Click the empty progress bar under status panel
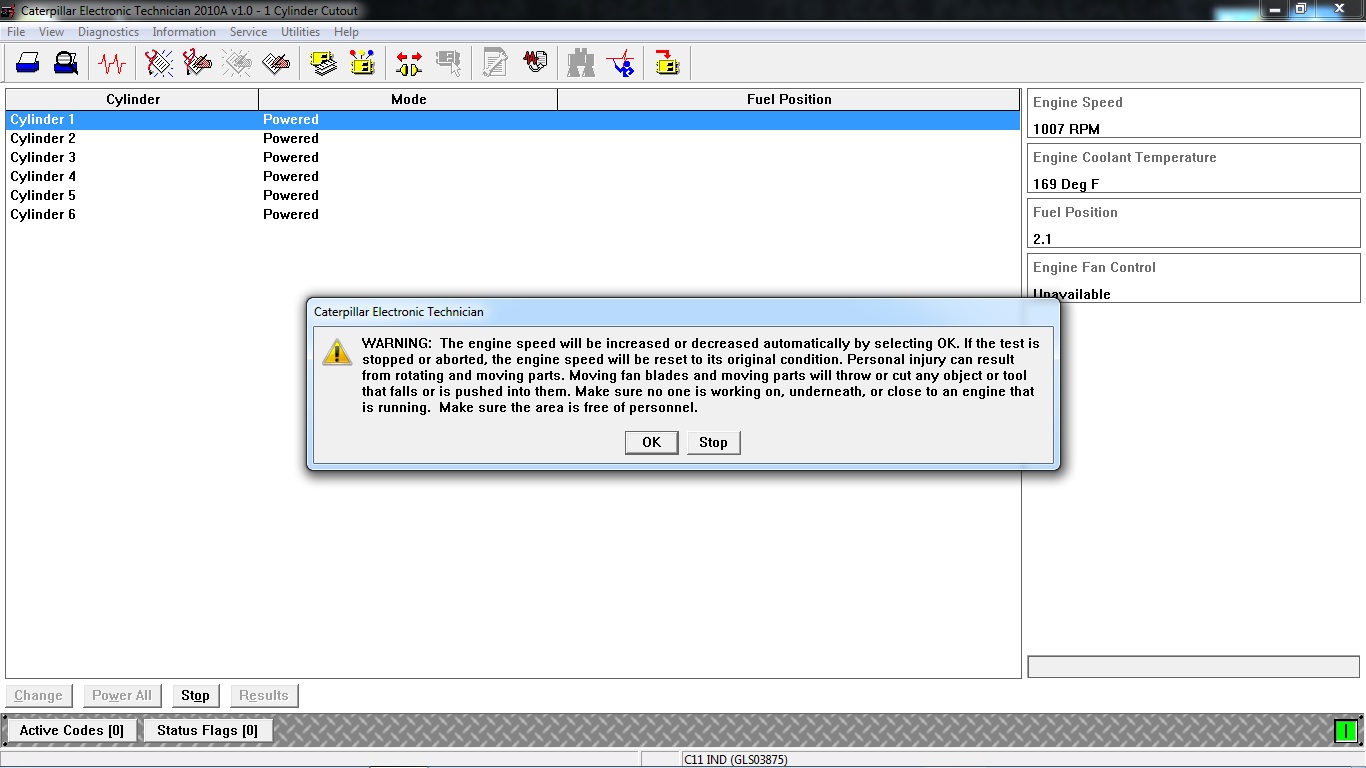The width and height of the screenshot is (1366, 768). [x=1193, y=667]
